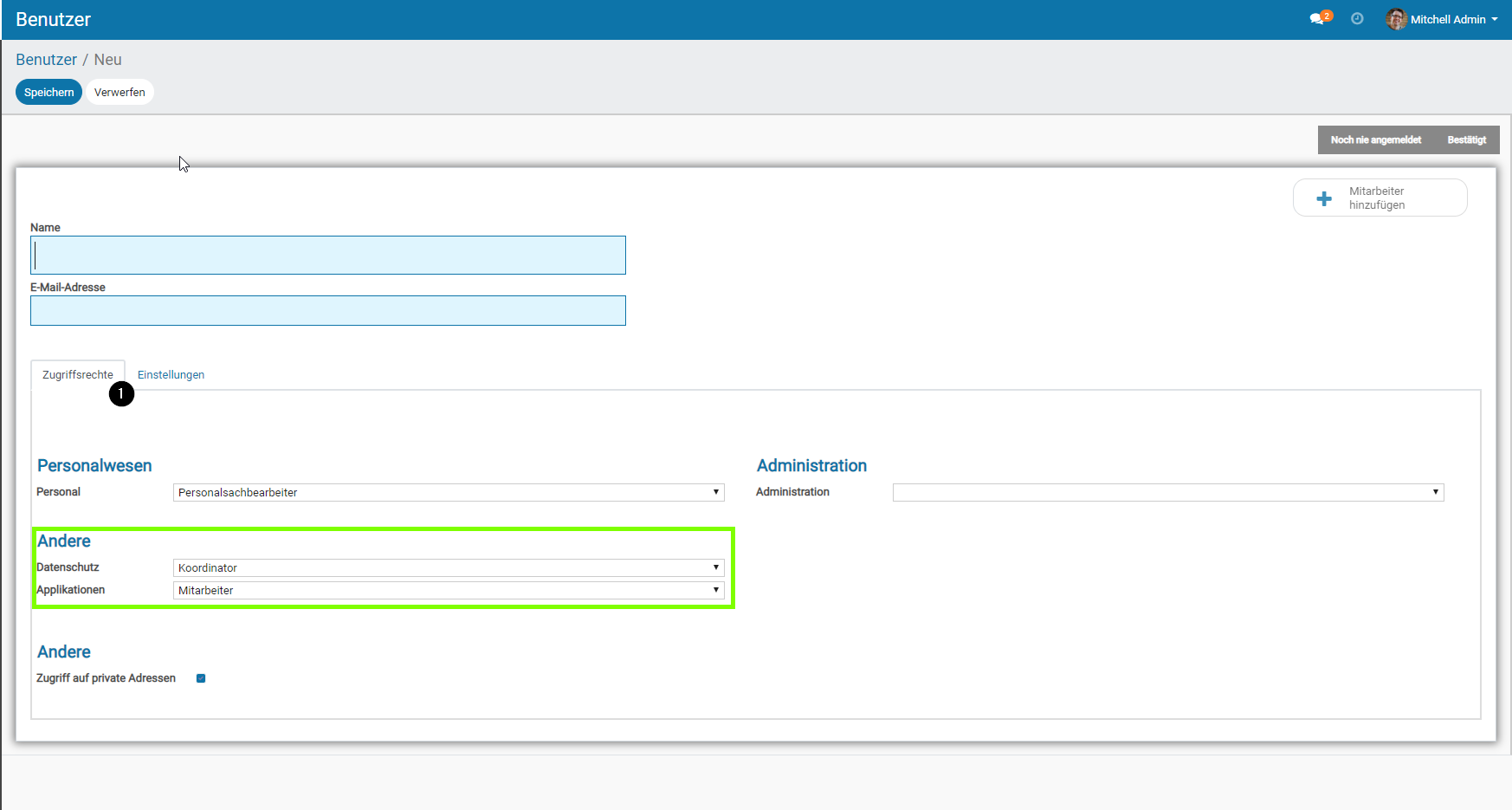Click into the Name input field
The width and height of the screenshot is (1512, 810).
click(328, 256)
